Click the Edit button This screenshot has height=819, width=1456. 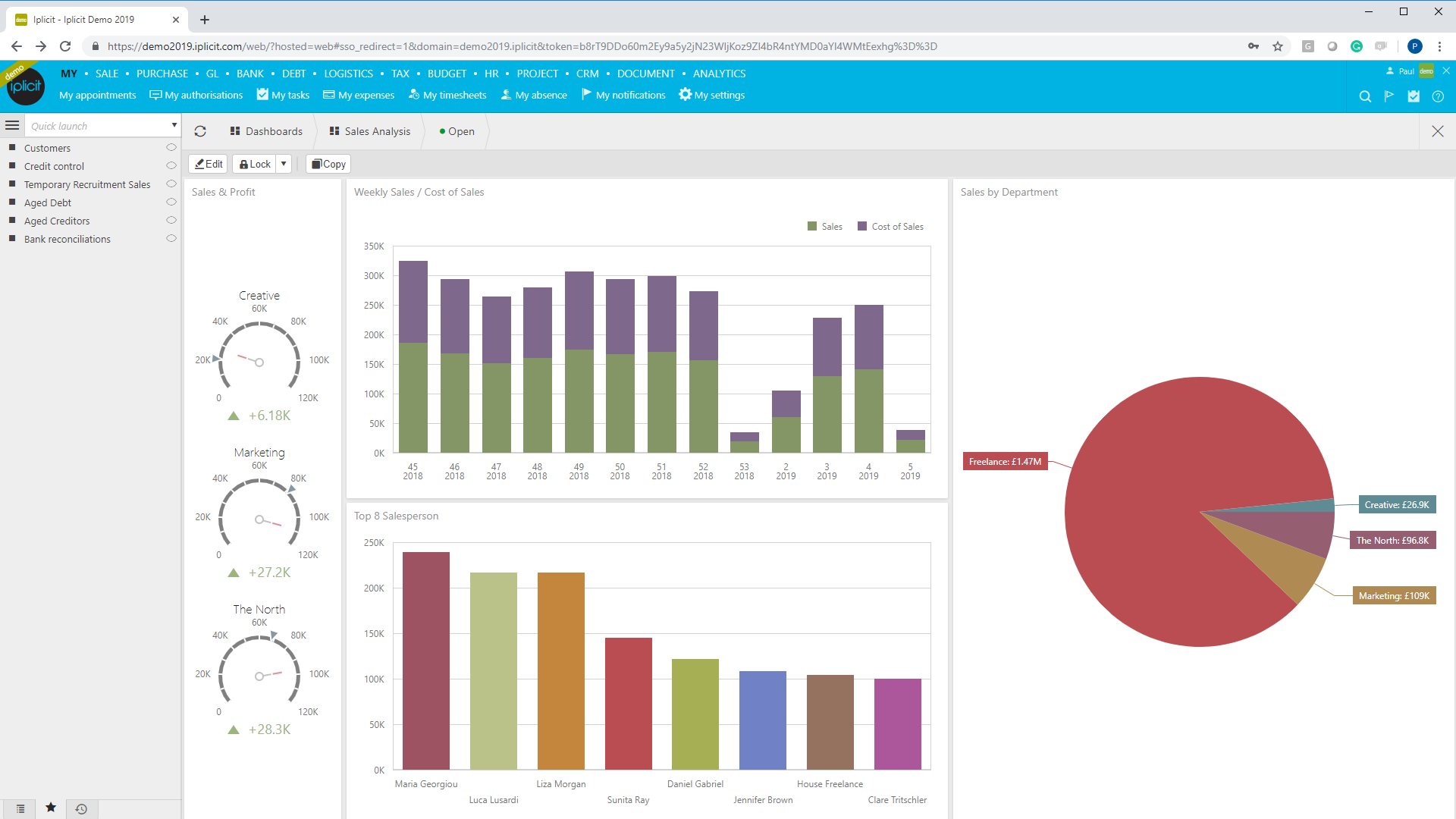tap(209, 164)
